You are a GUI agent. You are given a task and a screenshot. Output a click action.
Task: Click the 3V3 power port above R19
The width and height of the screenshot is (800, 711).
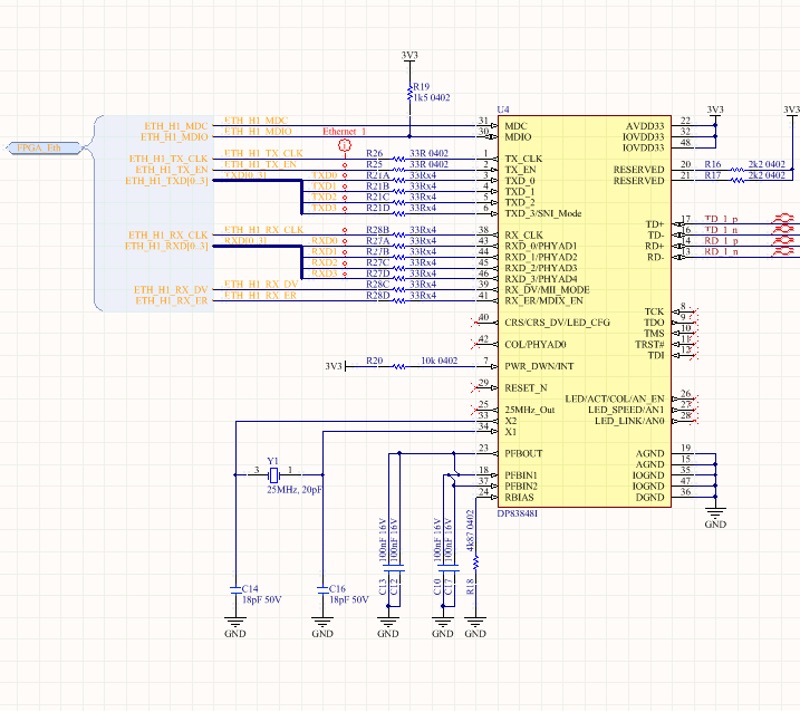click(409, 56)
